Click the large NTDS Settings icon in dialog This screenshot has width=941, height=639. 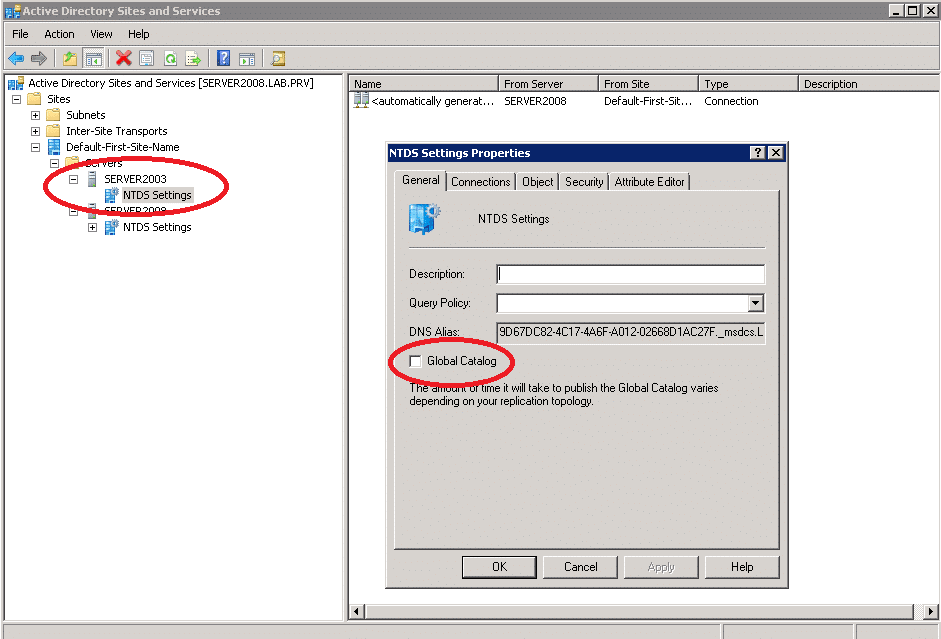[x=425, y=218]
